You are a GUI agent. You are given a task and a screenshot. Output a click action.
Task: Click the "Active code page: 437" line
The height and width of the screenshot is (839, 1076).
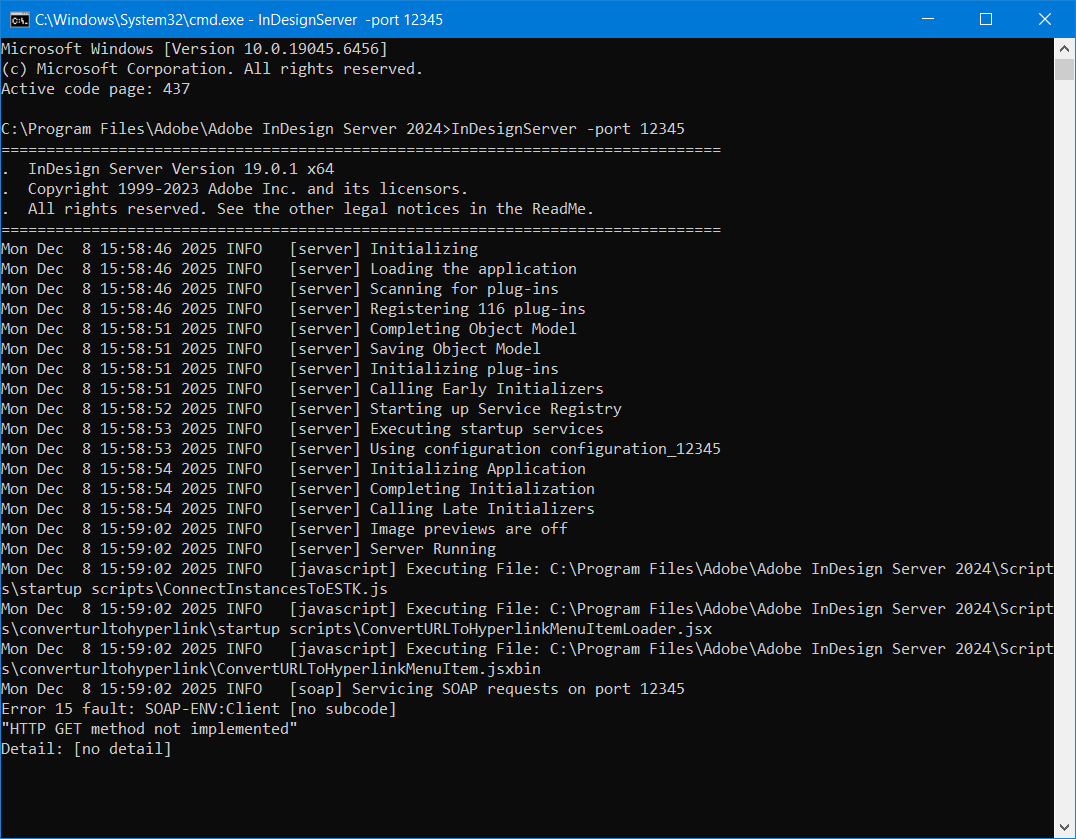(95, 89)
